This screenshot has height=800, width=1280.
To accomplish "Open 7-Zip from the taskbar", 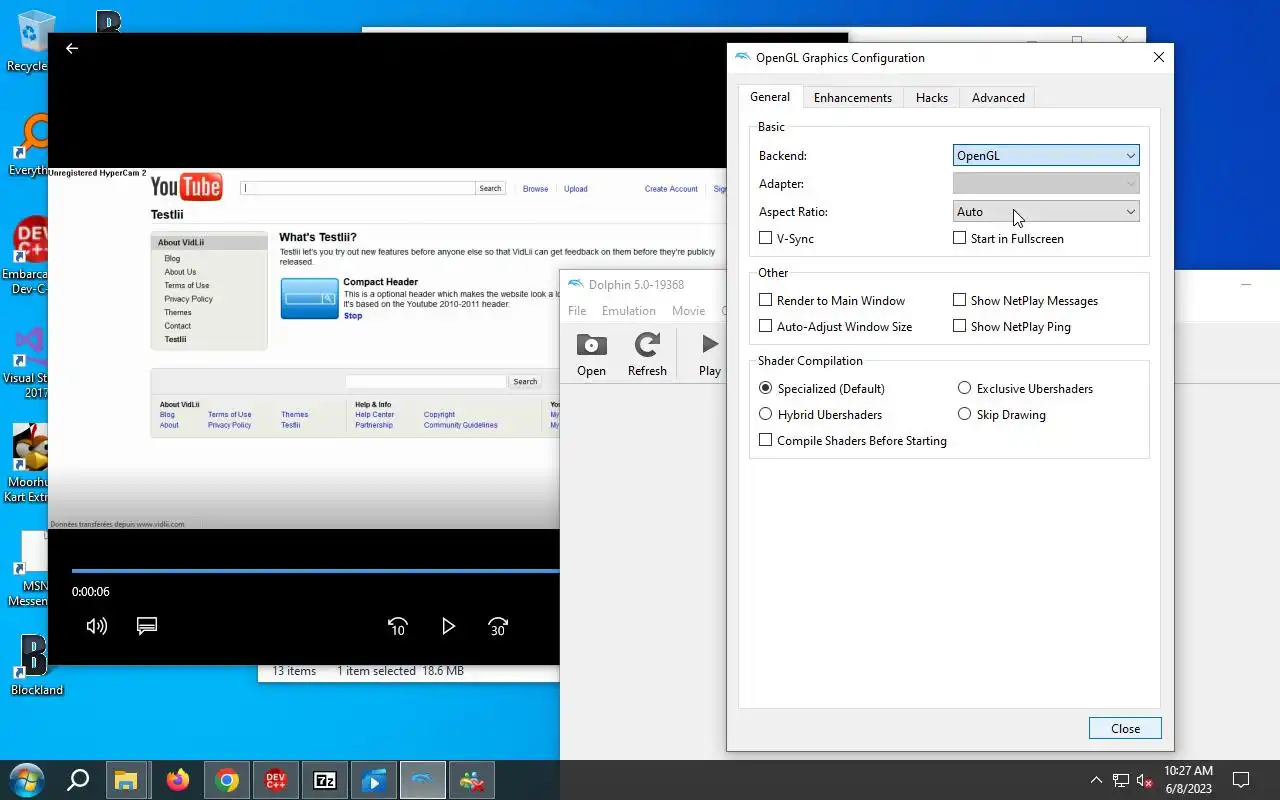I will 325,780.
